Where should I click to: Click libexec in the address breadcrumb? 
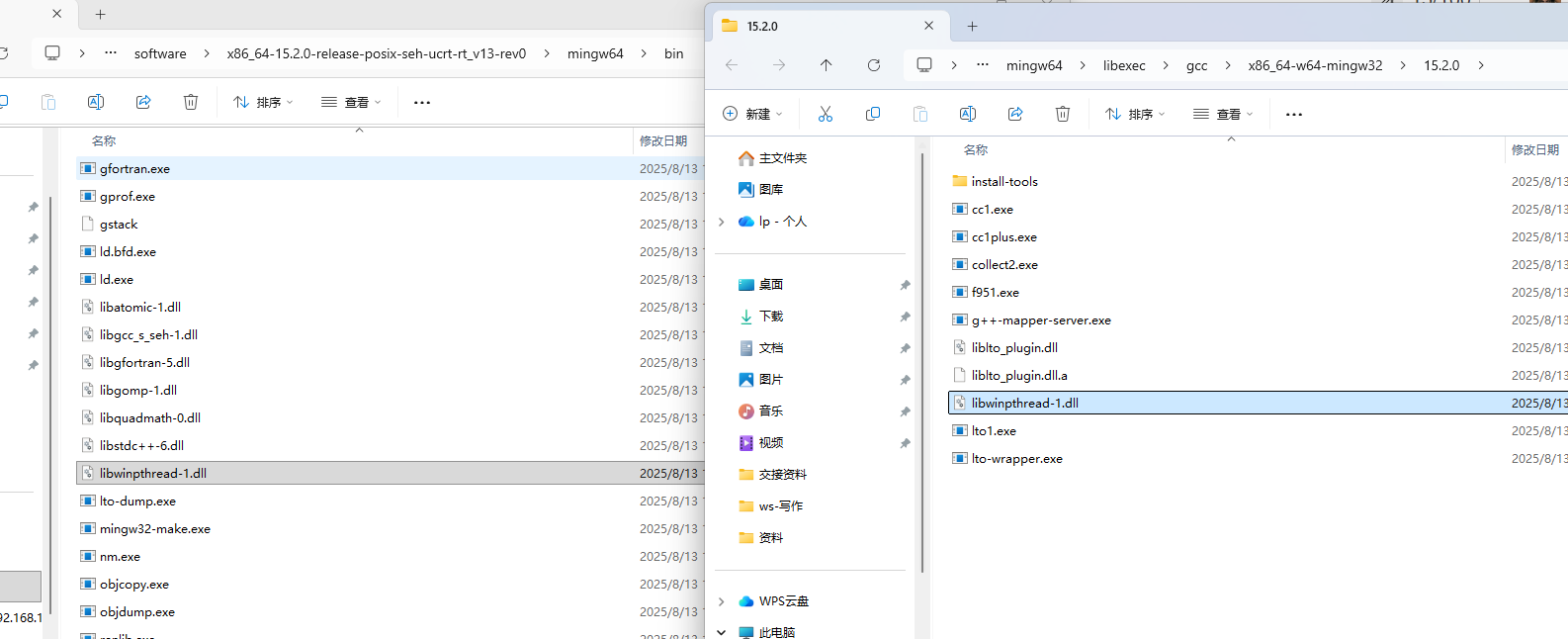pyautogui.click(x=1124, y=65)
